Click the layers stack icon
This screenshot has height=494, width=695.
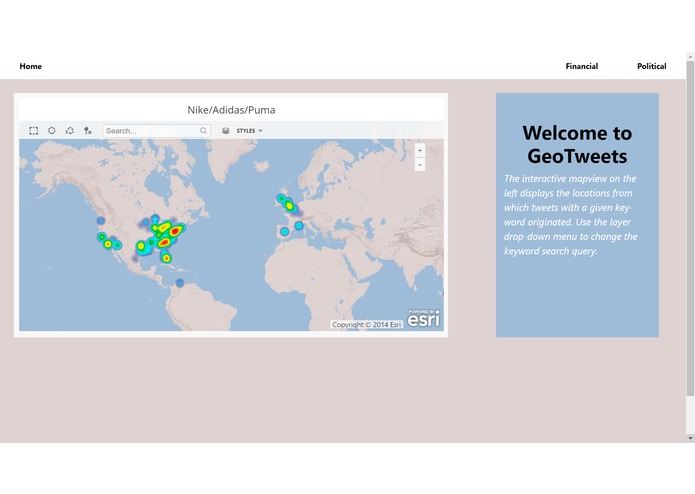click(226, 131)
